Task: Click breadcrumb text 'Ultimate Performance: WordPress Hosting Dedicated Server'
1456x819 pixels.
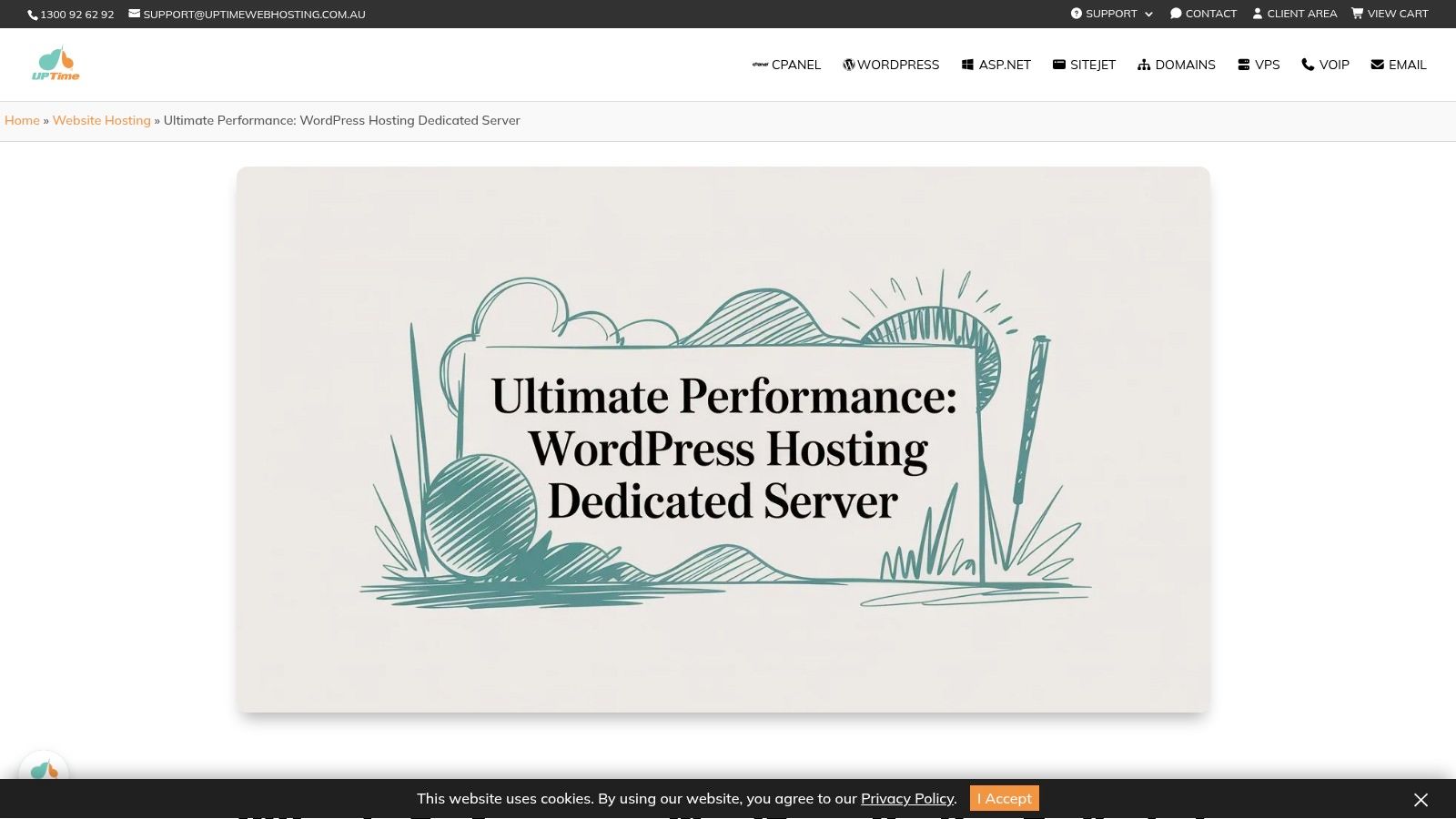Action: pos(342,120)
